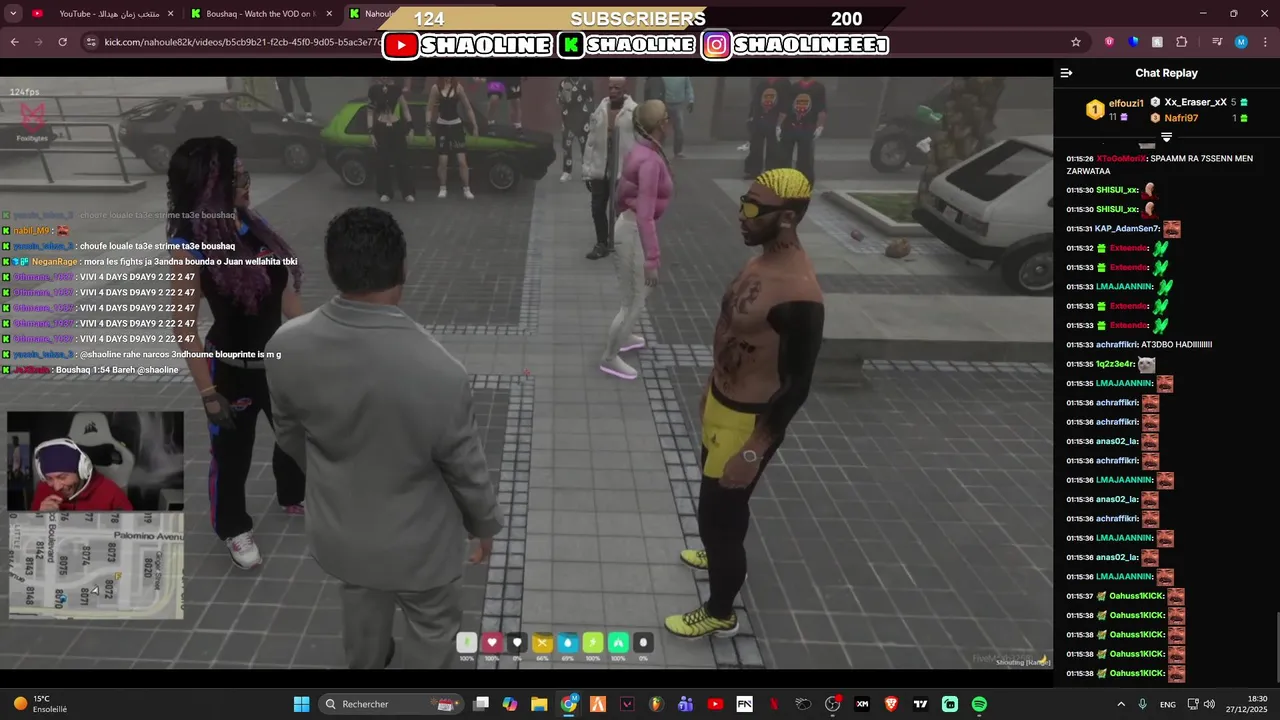Image resolution: width=1280 pixels, height=720 pixels.
Task: Click the red-pink extension icon in toolbar
Action: click(x=1109, y=42)
